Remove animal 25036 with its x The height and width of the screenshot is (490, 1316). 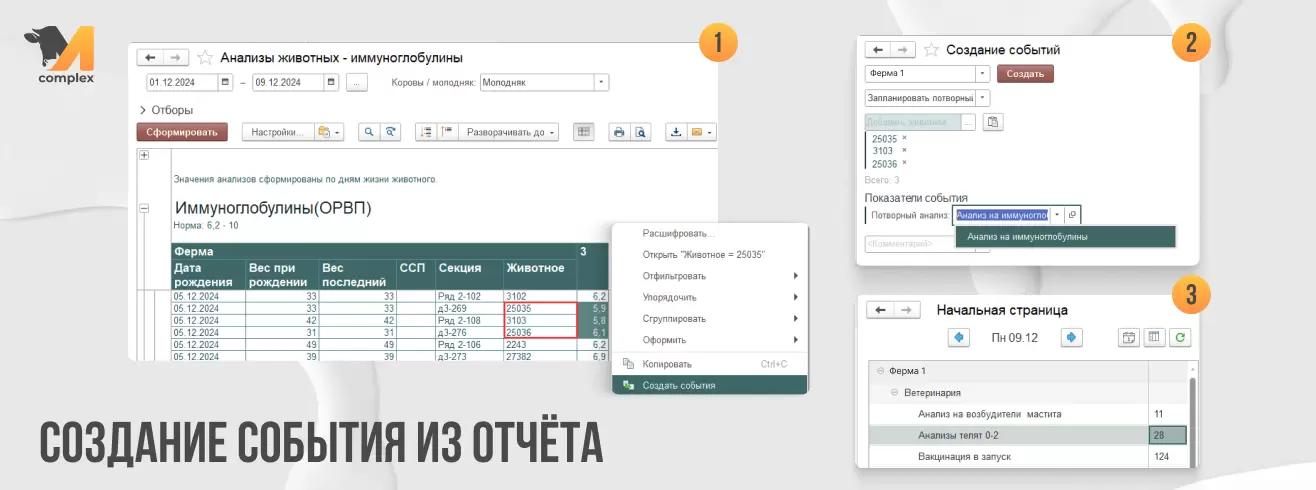coord(904,162)
